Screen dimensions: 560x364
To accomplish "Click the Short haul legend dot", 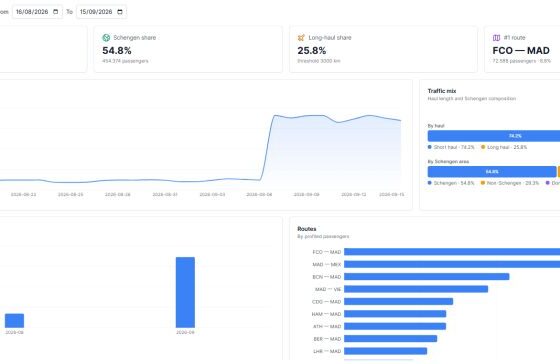I will (x=430, y=147).
